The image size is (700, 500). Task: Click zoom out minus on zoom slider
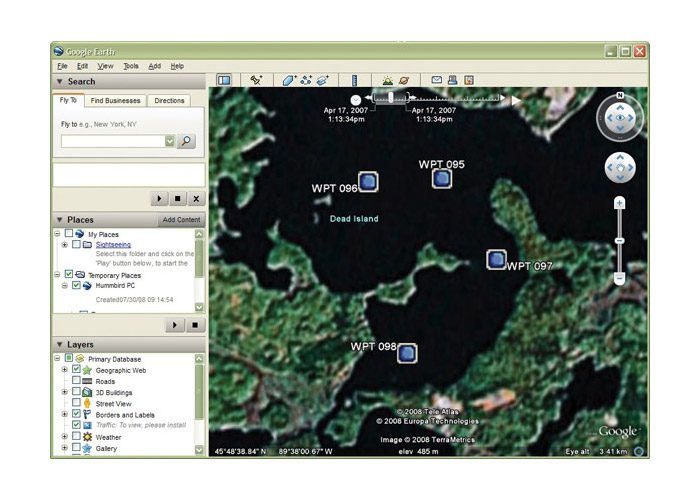click(x=620, y=278)
